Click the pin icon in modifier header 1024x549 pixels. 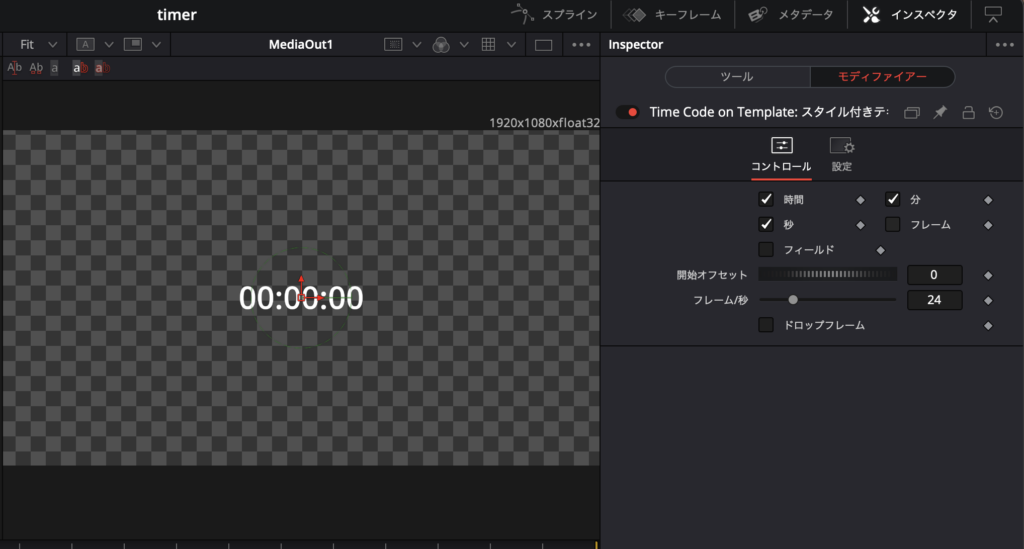click(940, 113)
